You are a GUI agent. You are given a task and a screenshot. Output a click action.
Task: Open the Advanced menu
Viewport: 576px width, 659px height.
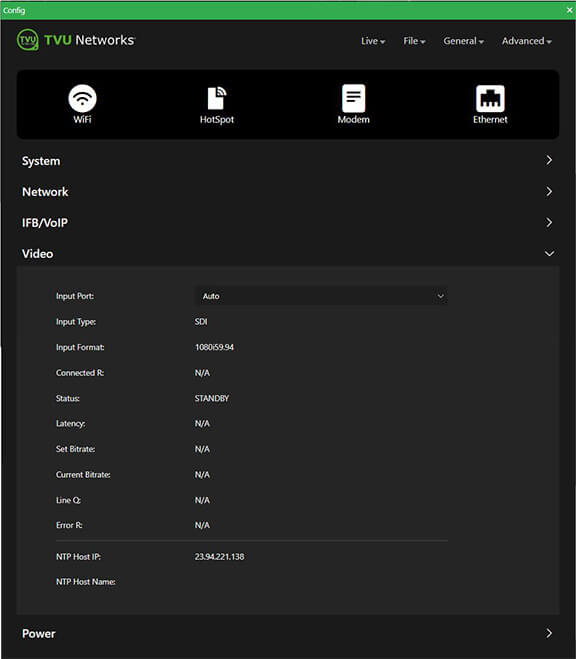(526, 41)
